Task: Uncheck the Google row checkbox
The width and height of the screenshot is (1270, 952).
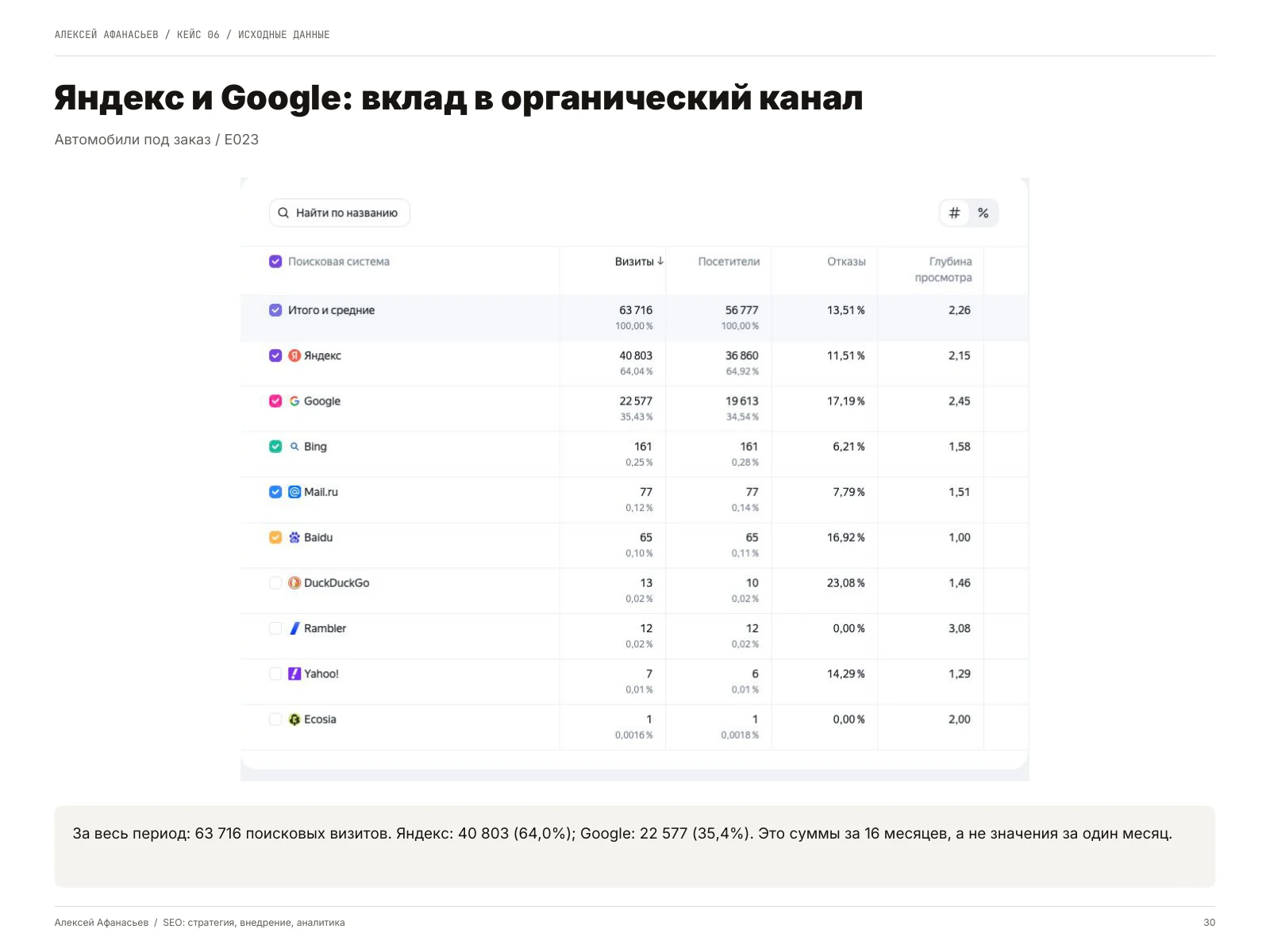Action: tap(275, 401)
